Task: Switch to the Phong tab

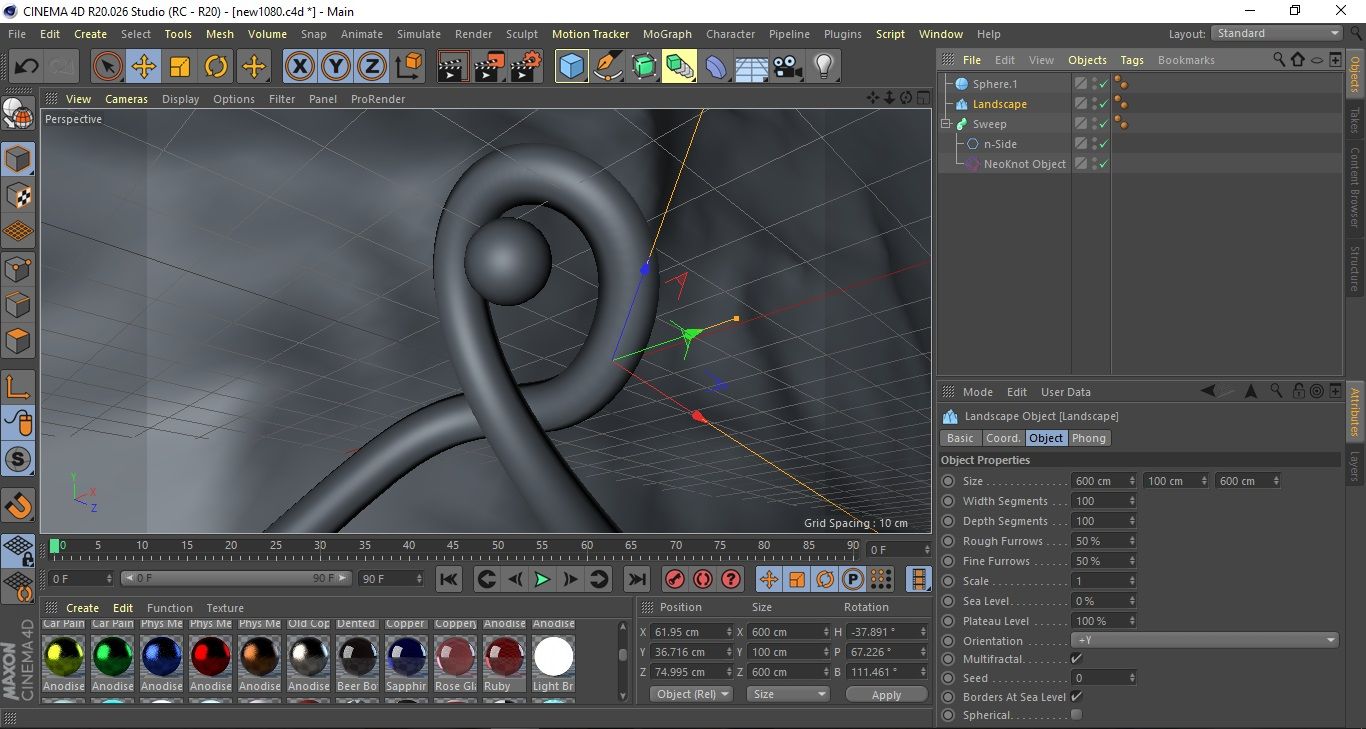Action: pyautogui.click(x=1089, y=438)
